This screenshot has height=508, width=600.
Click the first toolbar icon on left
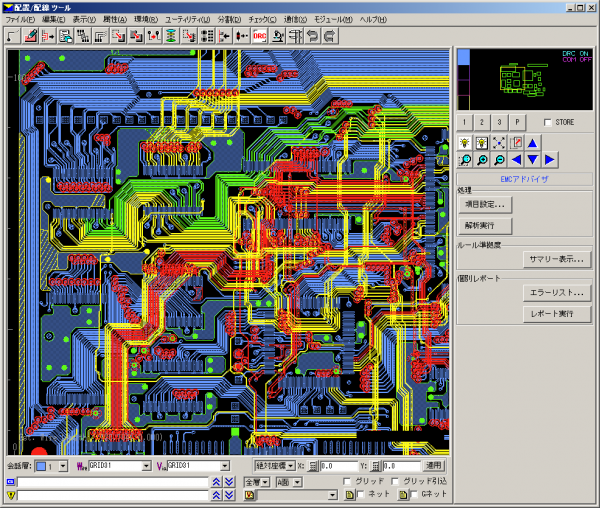[12, 35]
